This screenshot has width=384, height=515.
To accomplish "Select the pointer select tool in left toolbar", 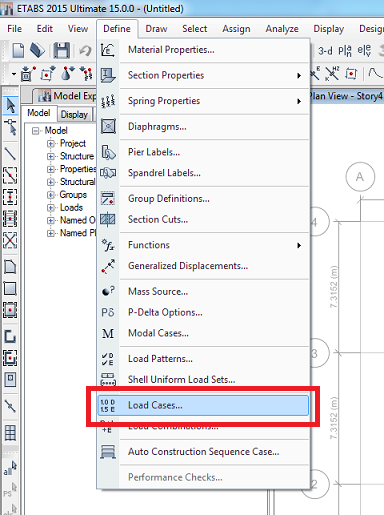I will coord(10,105).
